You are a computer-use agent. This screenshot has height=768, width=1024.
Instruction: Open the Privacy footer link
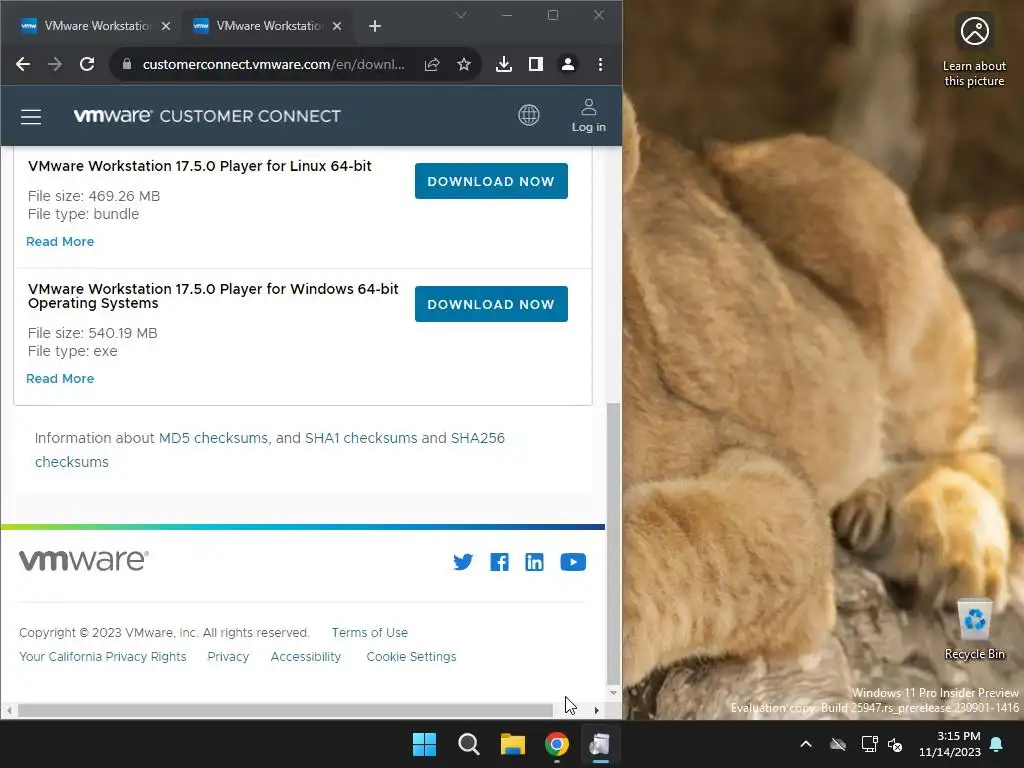(x=228, y=656)
